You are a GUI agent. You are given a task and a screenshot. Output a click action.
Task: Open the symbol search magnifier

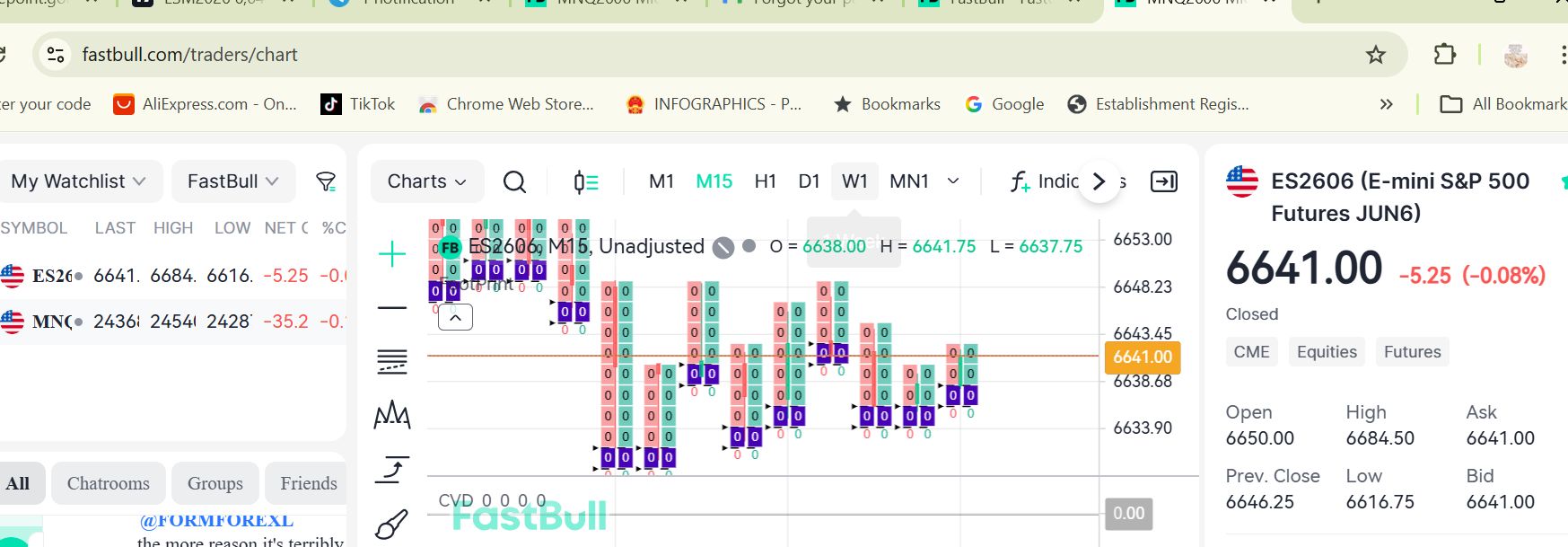coord(514,182)
